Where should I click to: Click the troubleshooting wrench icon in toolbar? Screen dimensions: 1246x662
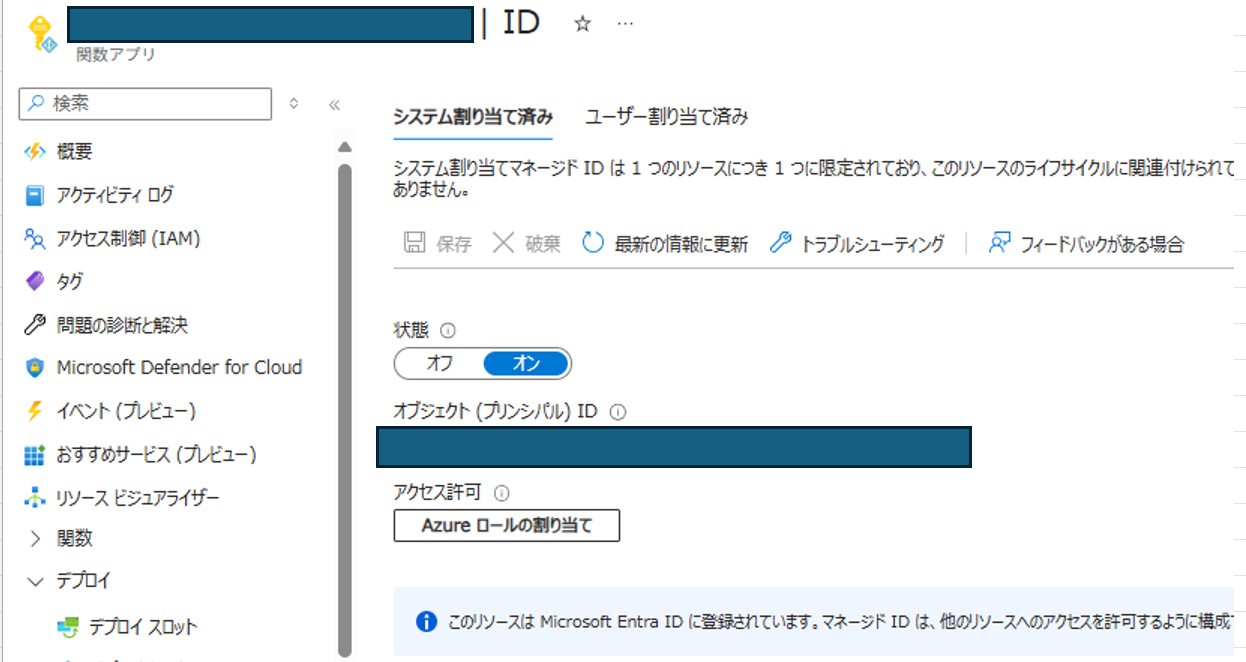pos(780,243)
